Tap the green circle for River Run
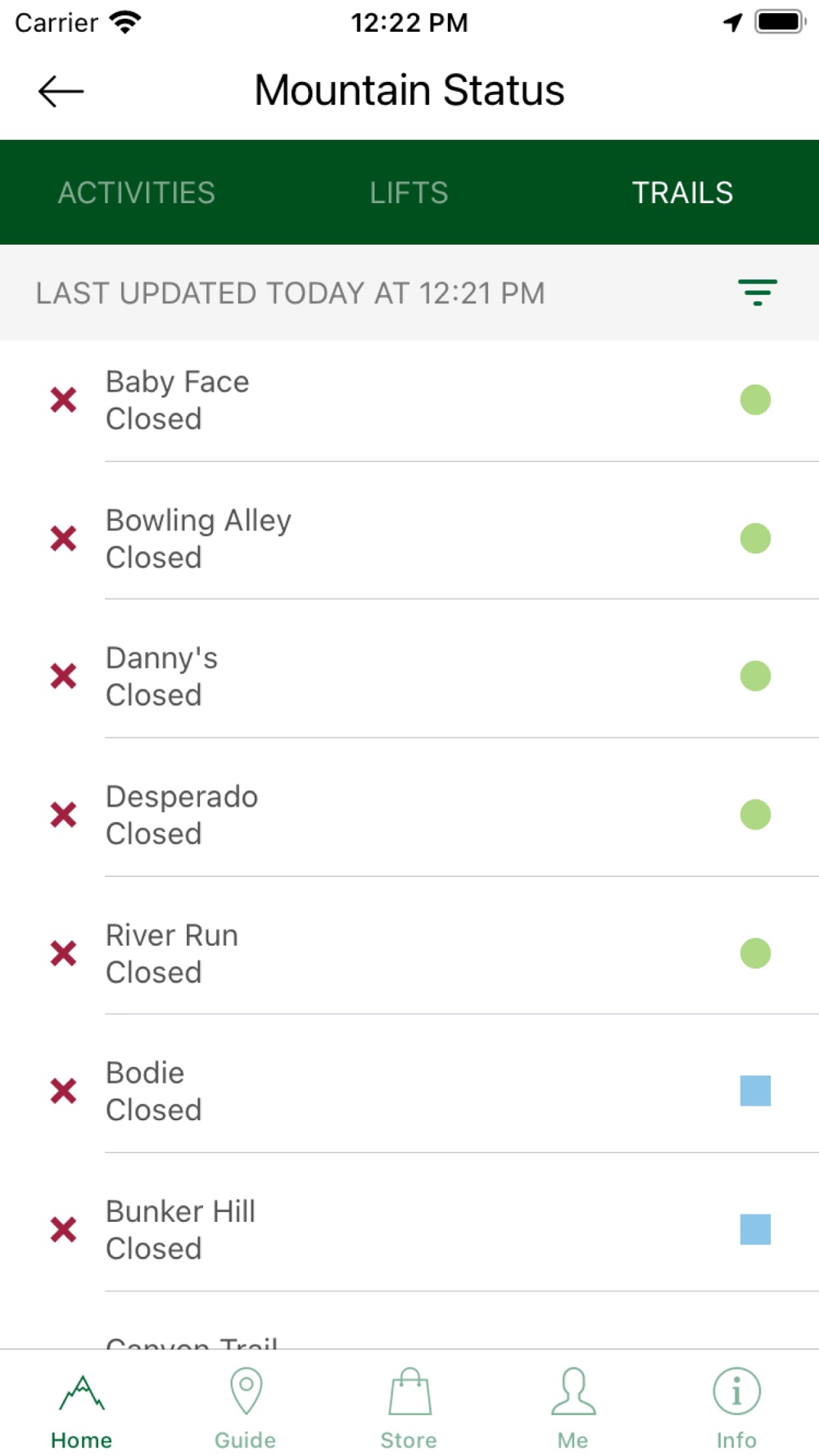The width and height of the screenshot is (819, 1456). coord(755,953)
